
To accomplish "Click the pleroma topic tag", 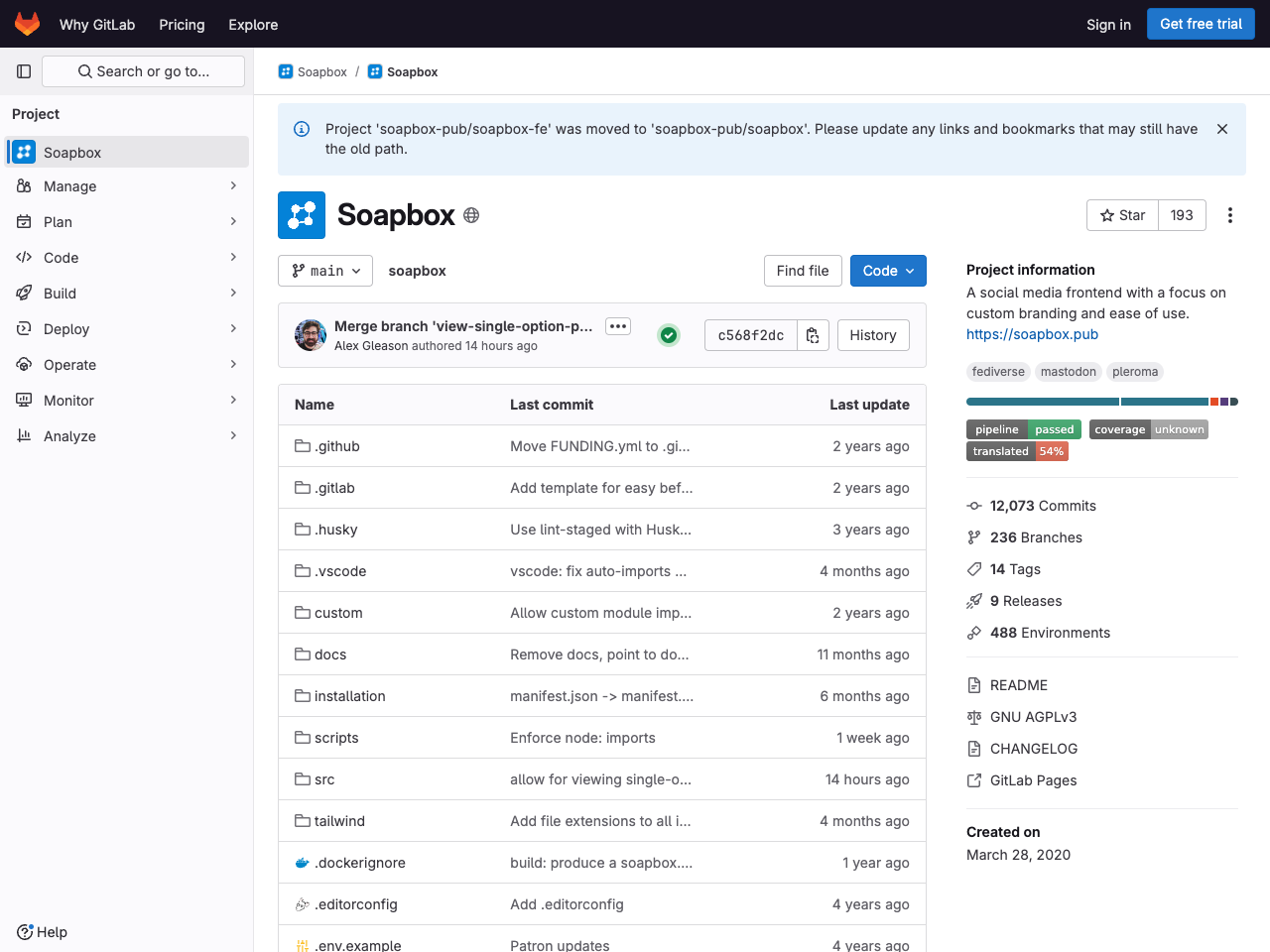I will tap(1135, 372).
